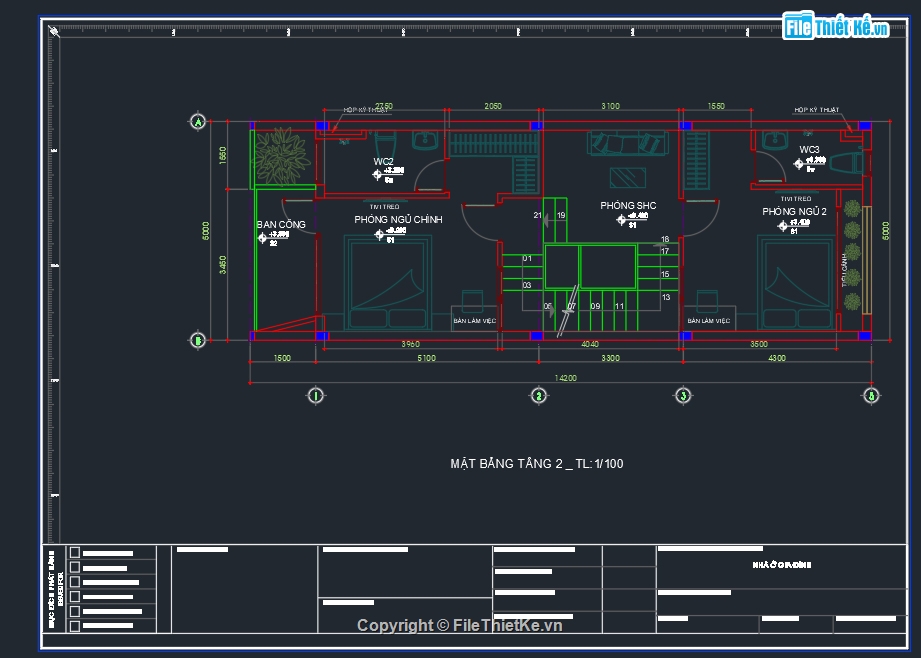Select grid axis bubble A
921x658 pixels.
pos(198,122)
